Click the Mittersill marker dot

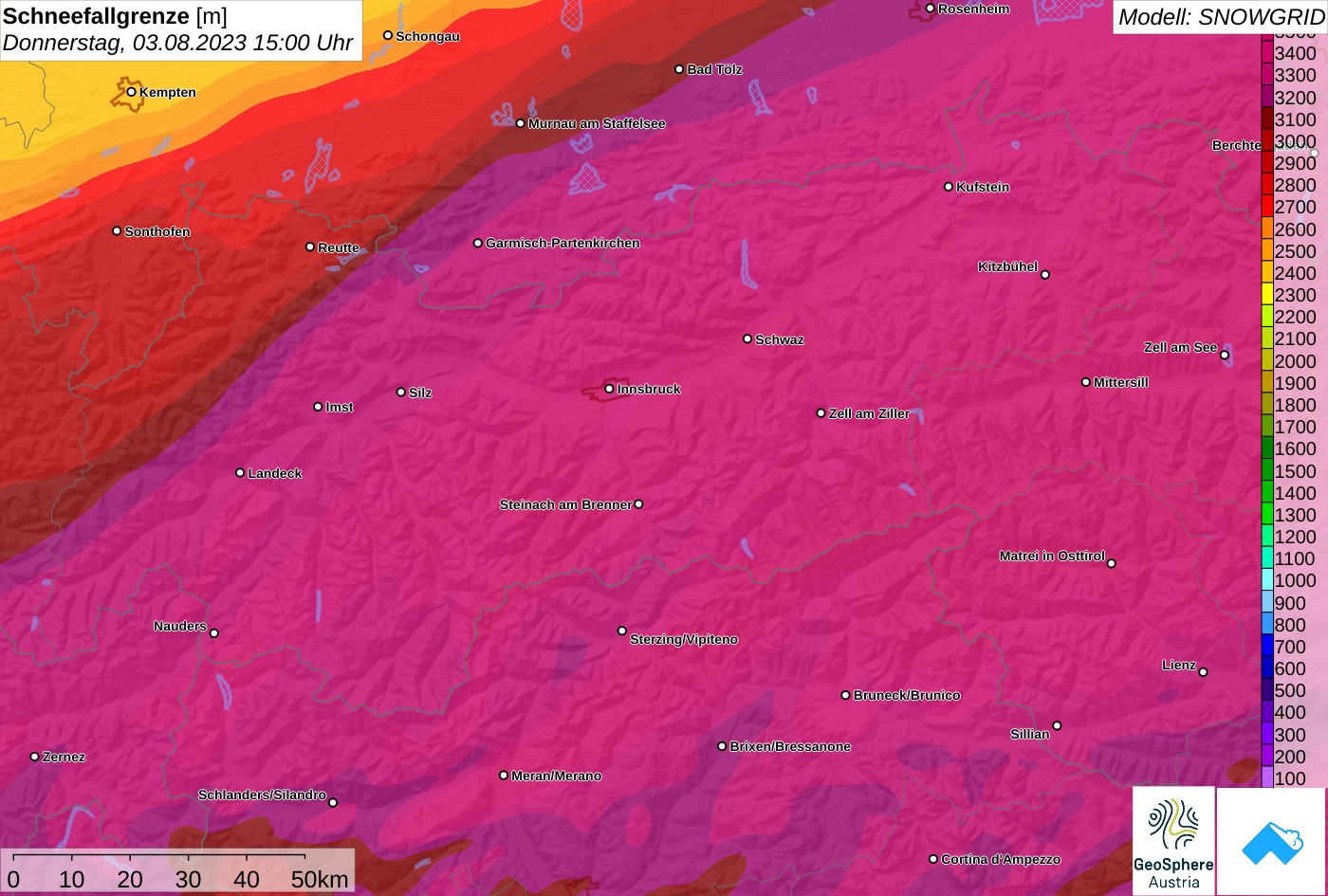1086,382
